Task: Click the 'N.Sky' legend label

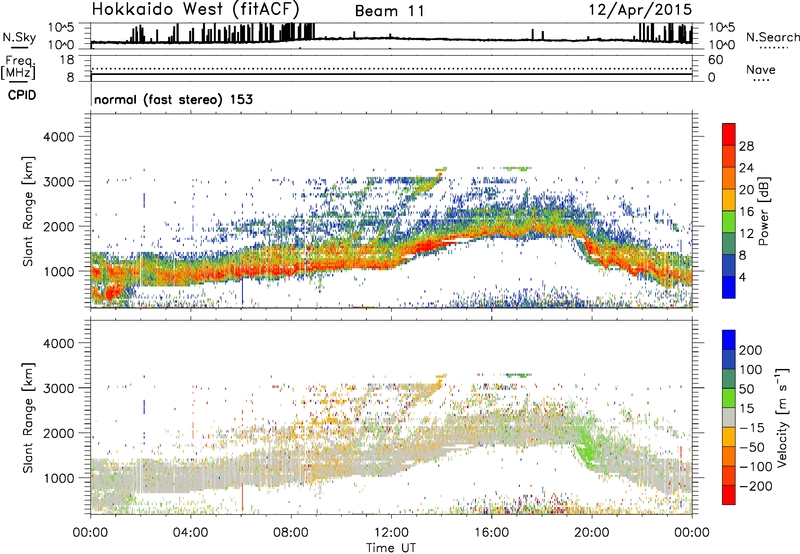Action: (19, 37)
